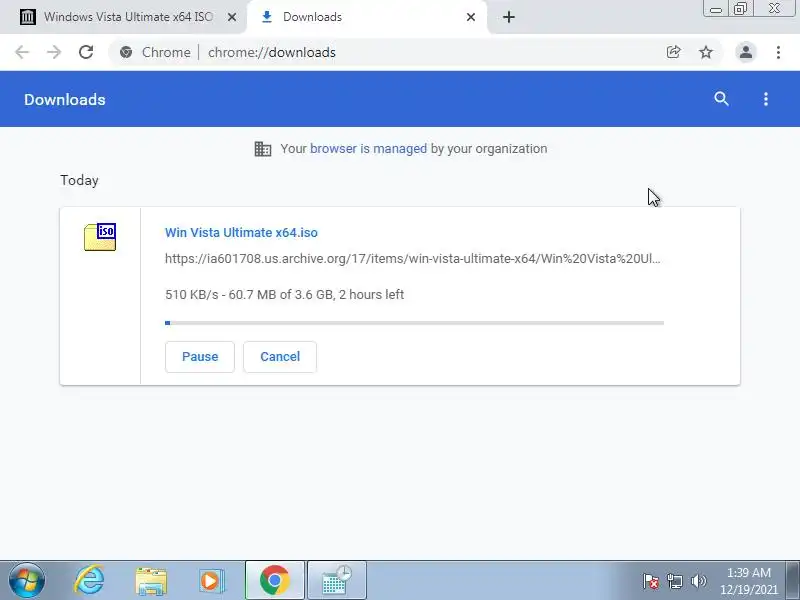Go back using the browser back arrow

(x=22, y=52)
